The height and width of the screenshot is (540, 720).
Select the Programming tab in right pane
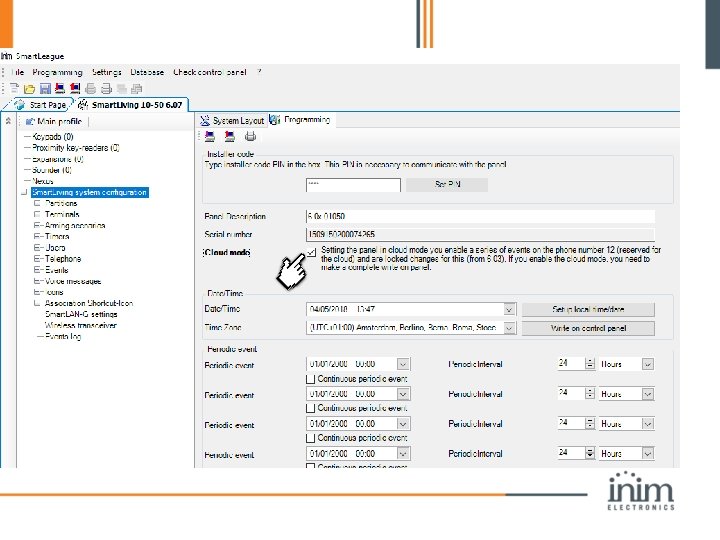click(x=300, y=120)
